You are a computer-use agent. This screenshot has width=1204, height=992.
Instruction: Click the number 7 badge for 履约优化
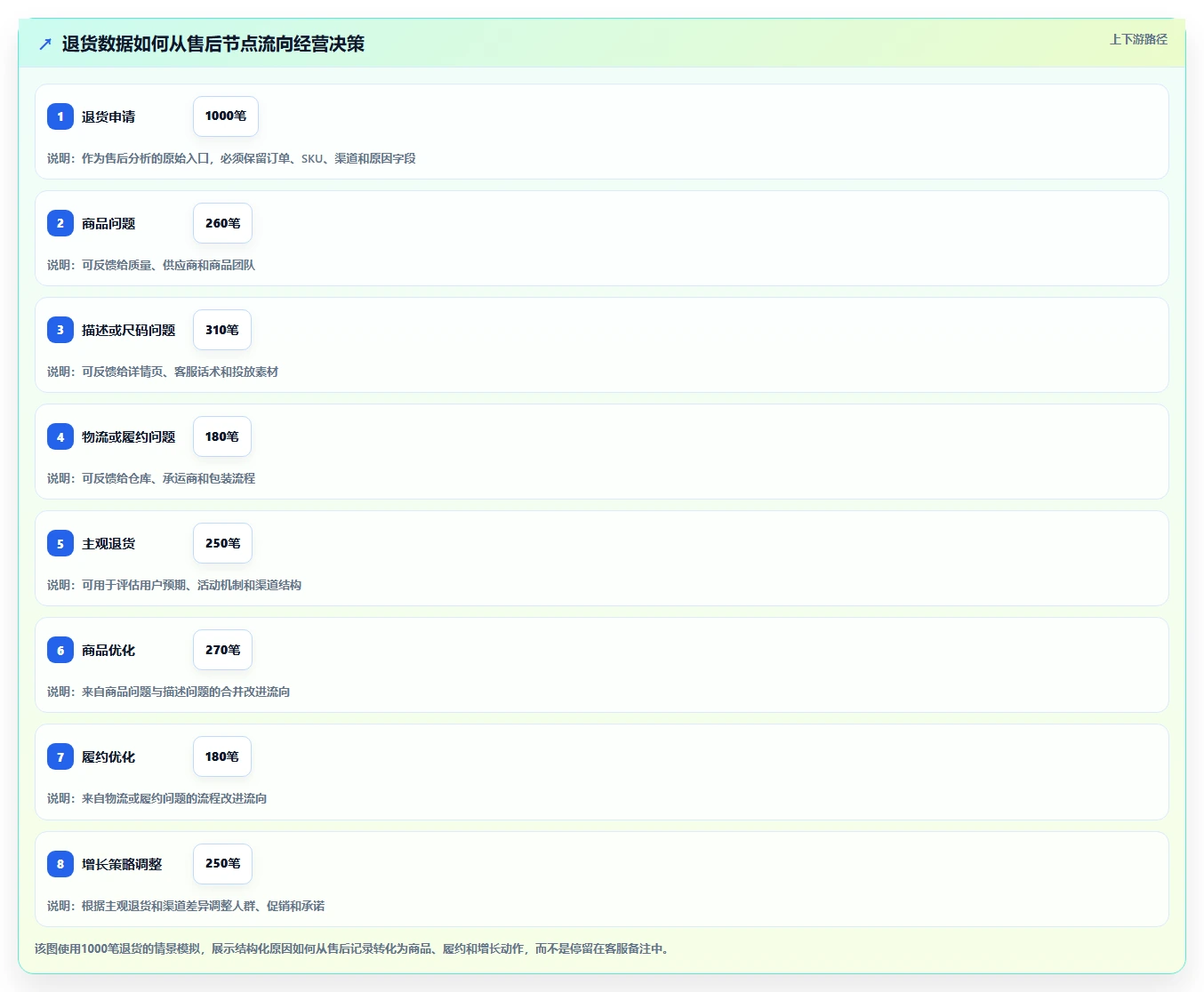click(x=60, y=756)
